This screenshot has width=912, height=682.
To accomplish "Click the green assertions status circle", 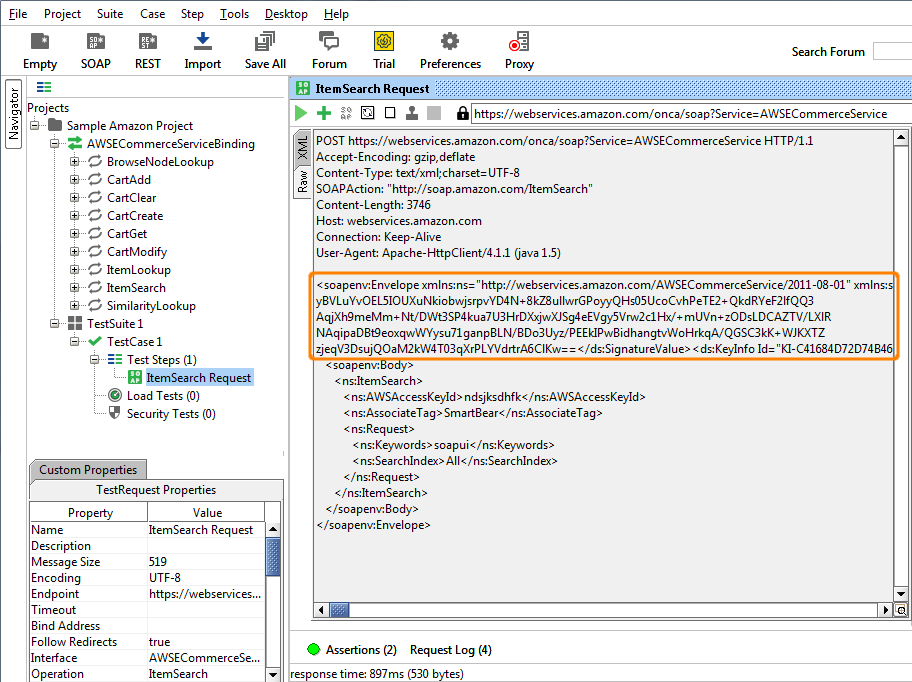I will 314,649.
